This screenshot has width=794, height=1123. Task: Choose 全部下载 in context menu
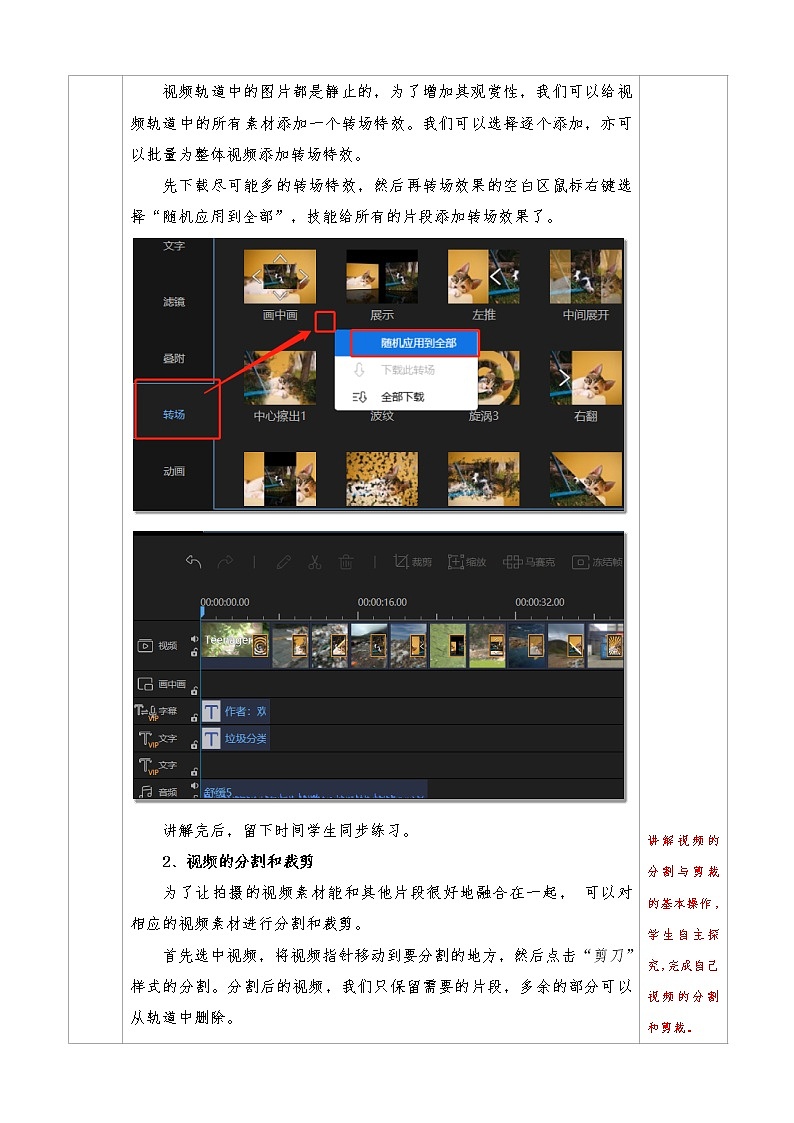click(x=407, y=396)
